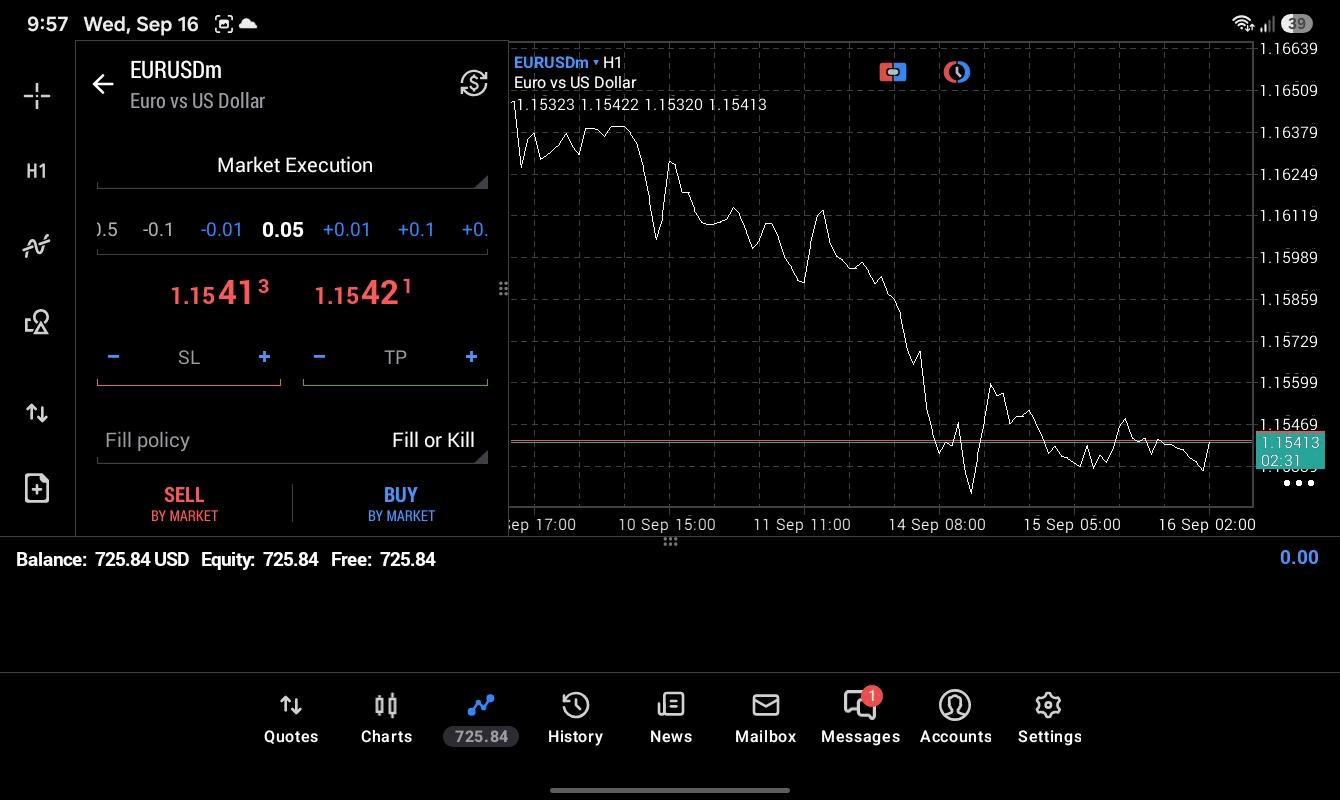Decrease the TP value with minus
This screenshot has height=800, width=1340.
[x=319, y=357]
